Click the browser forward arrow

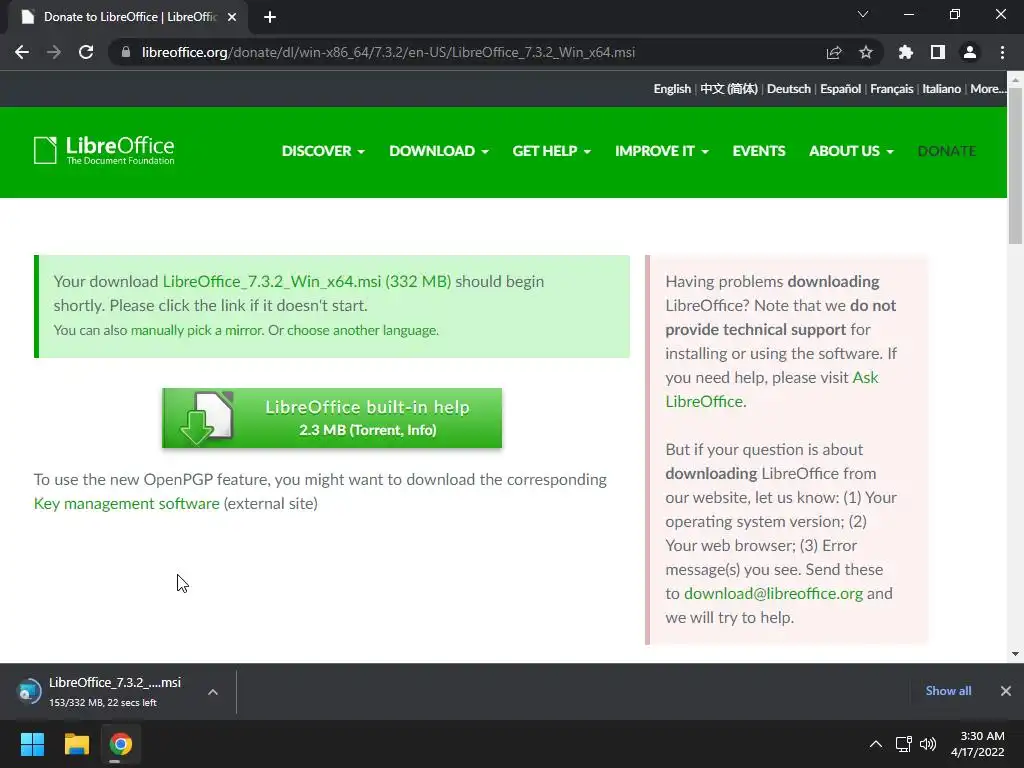[54, 52]
